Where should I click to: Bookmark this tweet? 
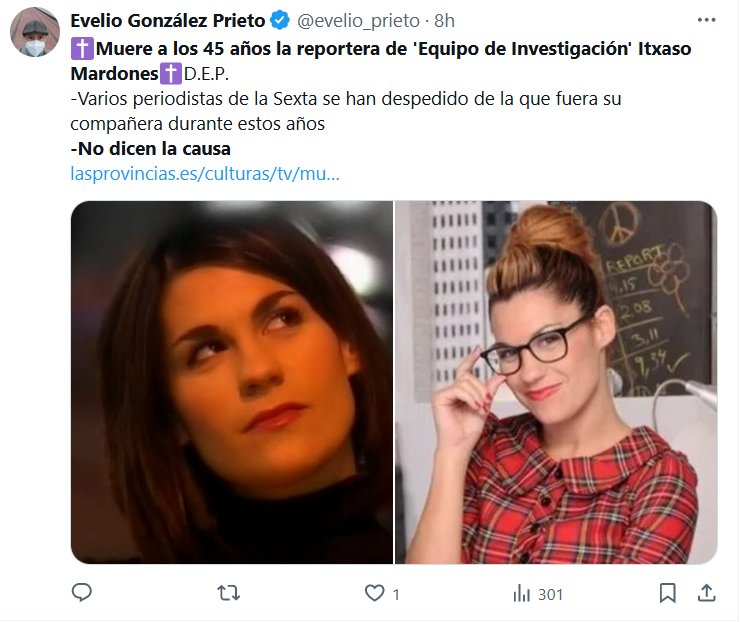[x=667, y=593]
